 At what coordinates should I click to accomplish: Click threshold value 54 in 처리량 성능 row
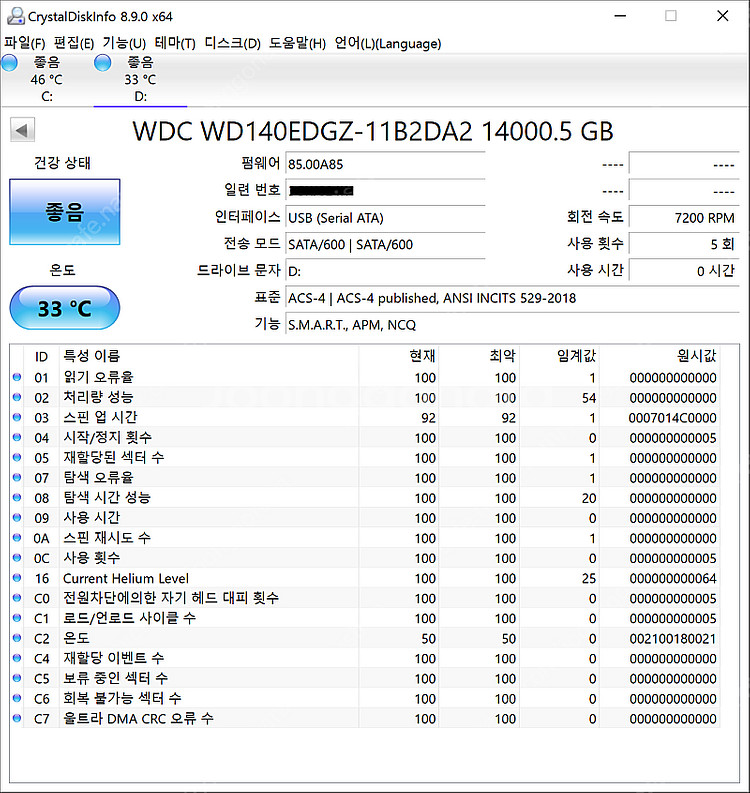tap(589, 398)
